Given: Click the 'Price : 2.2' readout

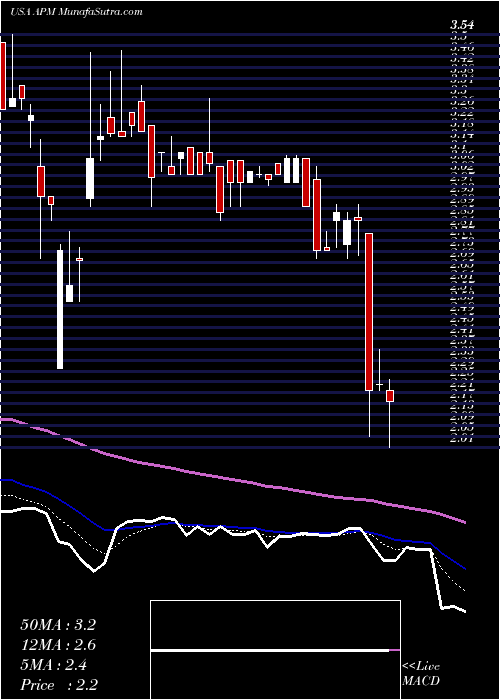Looking at the screenshot, I should [x=59, y=685].
